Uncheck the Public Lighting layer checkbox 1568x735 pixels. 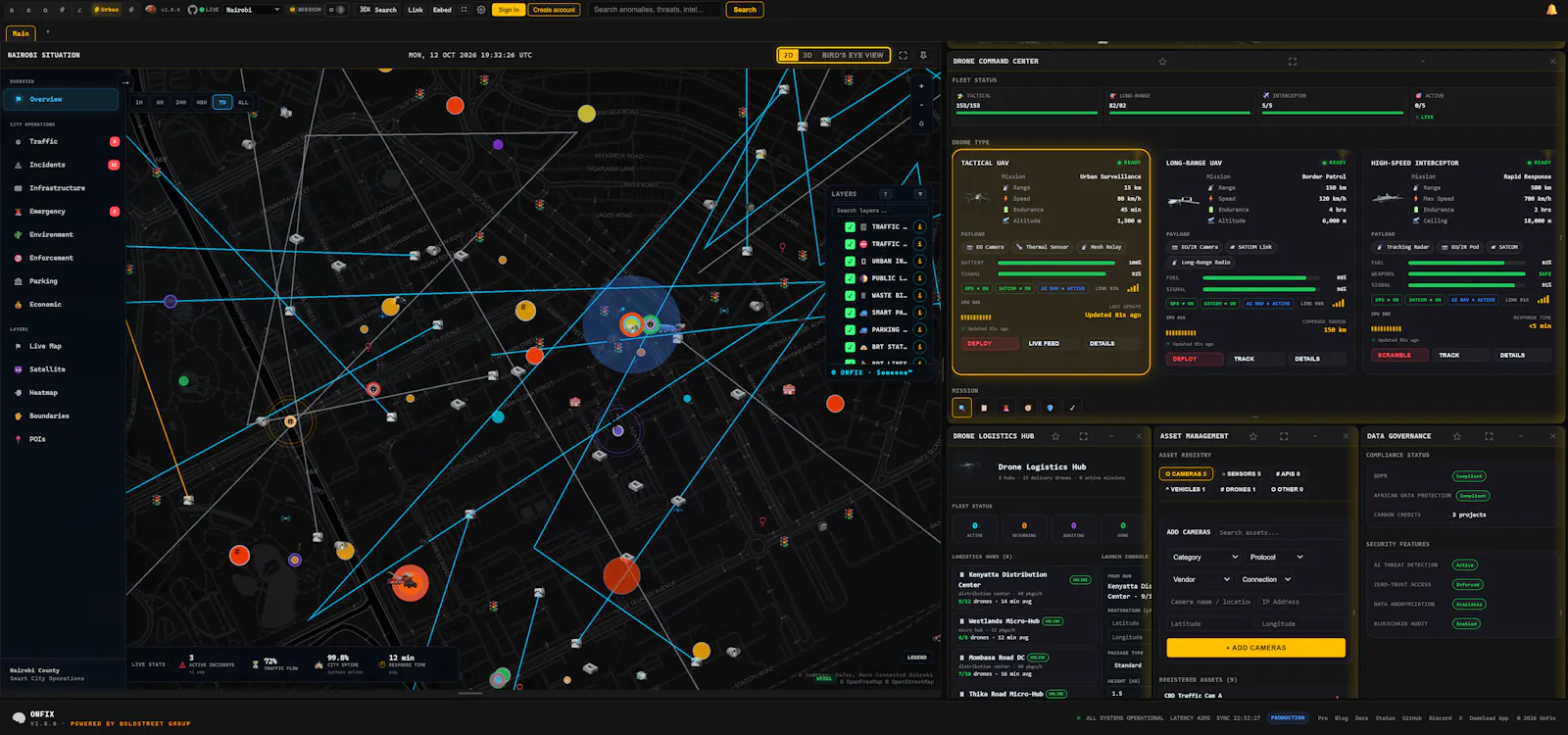(x=850, y=278)
